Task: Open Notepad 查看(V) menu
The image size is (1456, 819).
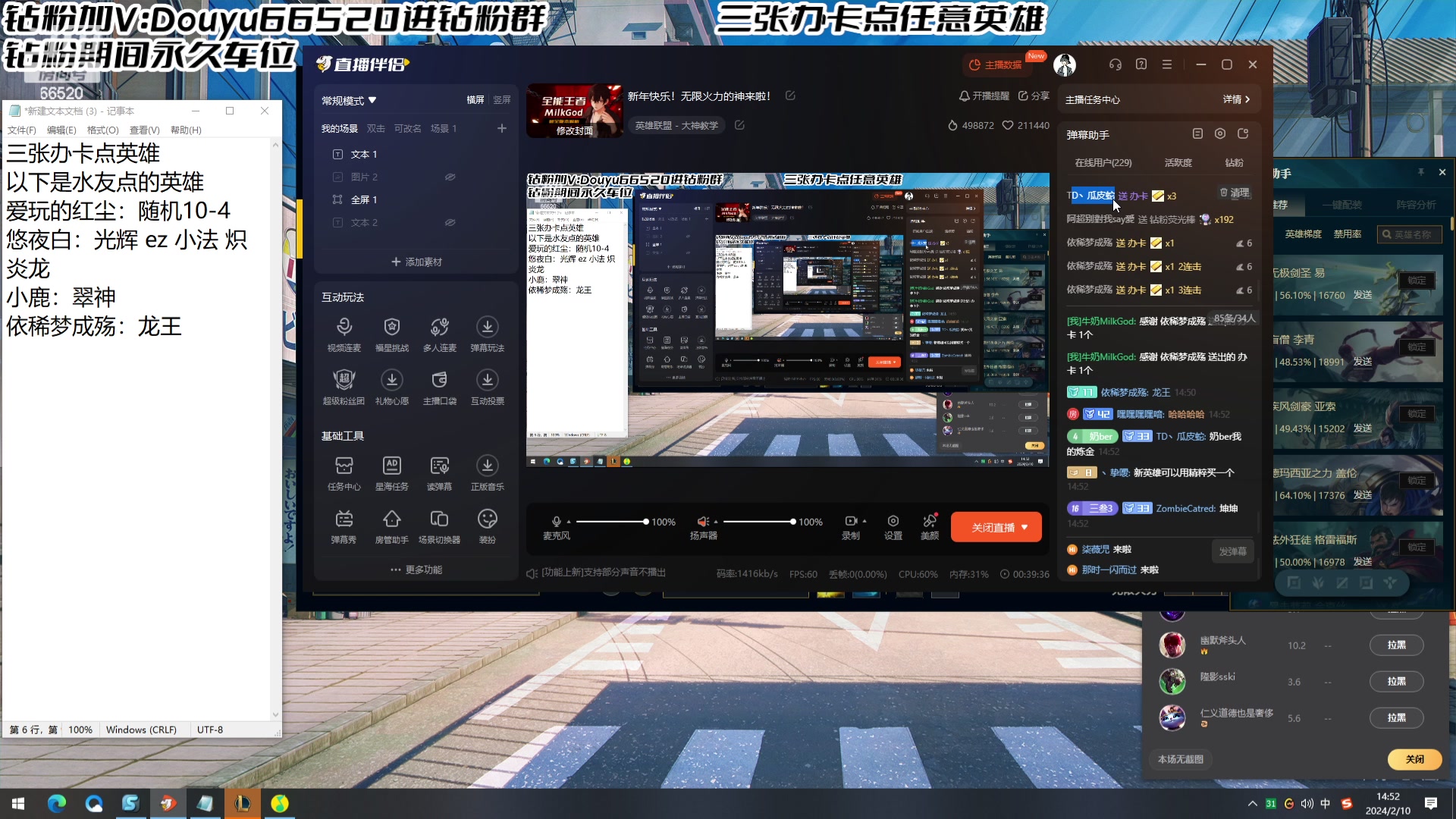Action: 145,130
